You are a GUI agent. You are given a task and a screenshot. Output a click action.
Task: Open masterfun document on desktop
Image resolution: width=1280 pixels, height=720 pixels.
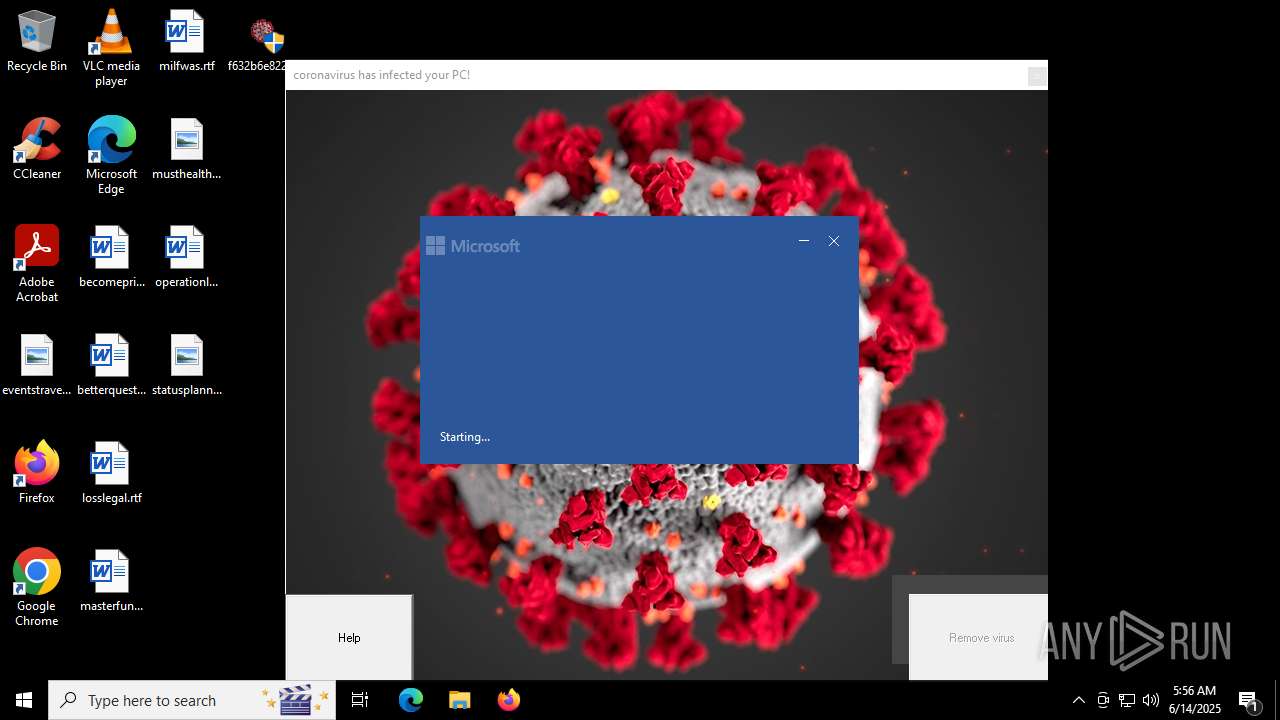(111, 581)
